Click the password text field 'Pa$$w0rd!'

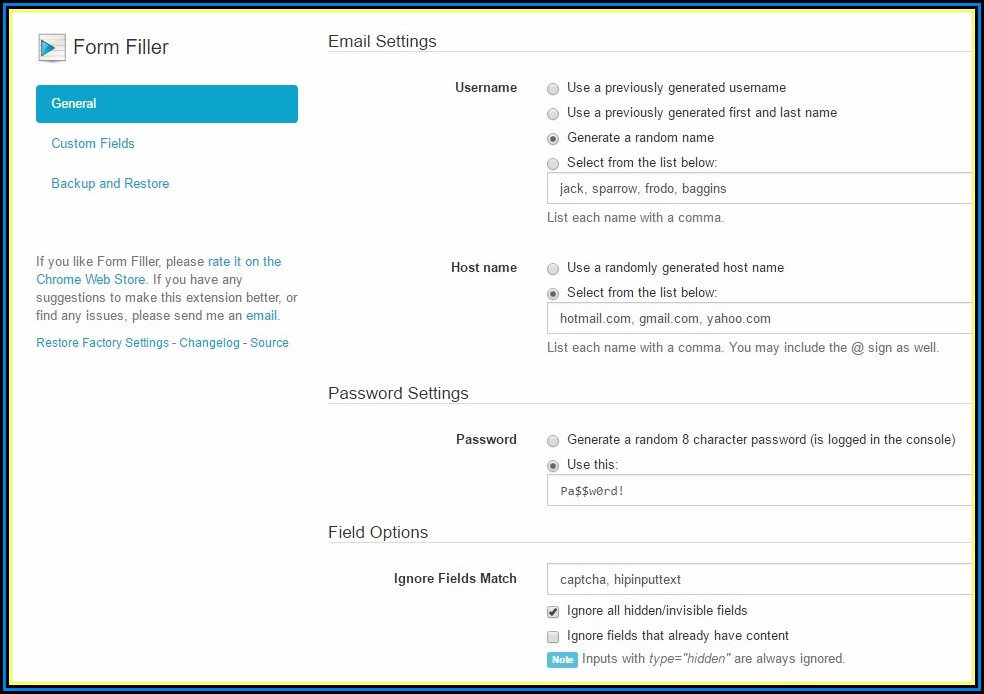tap(760, 490)
